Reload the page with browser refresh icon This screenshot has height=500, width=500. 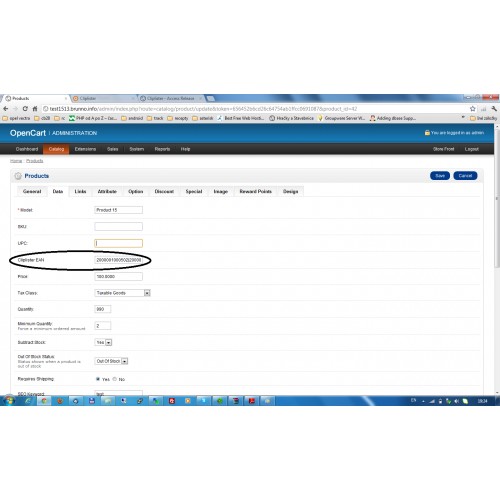click(25, 109)
